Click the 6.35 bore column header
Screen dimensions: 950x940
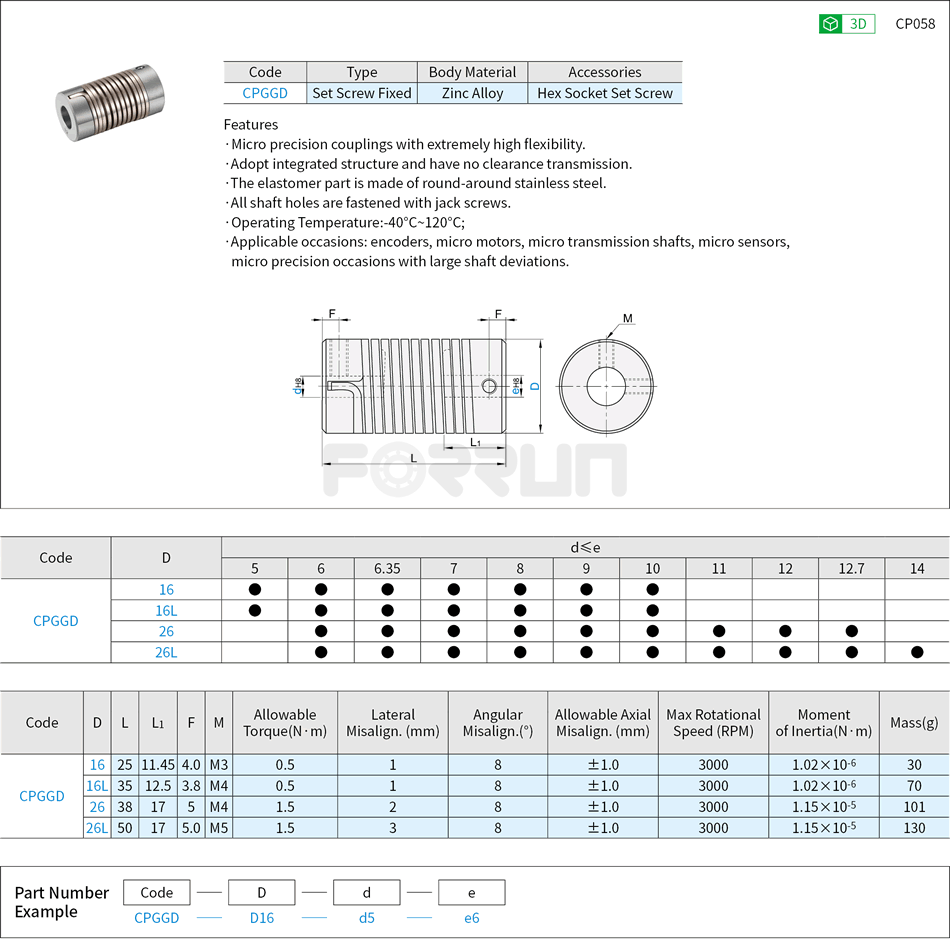coord(387,568)
